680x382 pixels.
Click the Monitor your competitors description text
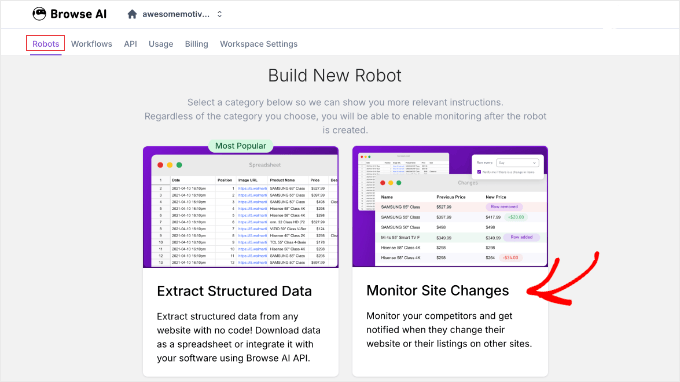click(449, 330)
